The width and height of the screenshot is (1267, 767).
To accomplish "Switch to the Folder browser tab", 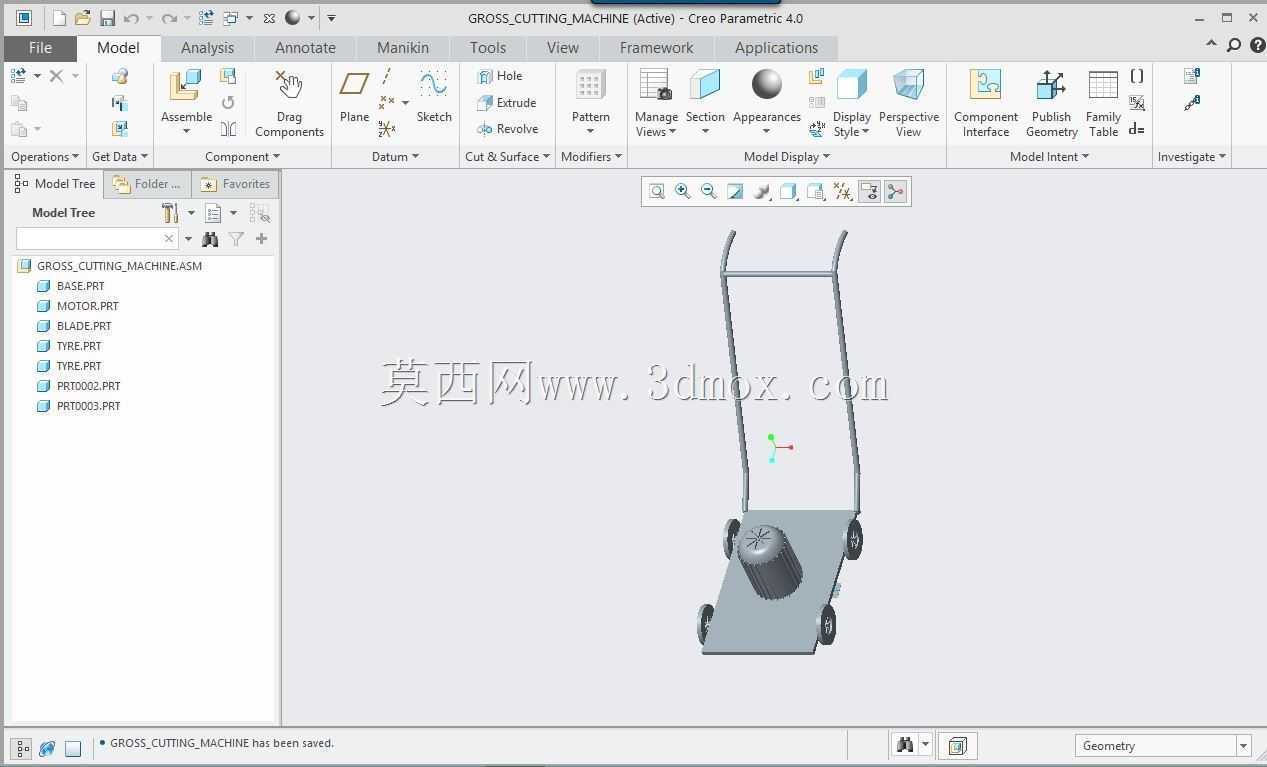I will [x=147, y=184].
